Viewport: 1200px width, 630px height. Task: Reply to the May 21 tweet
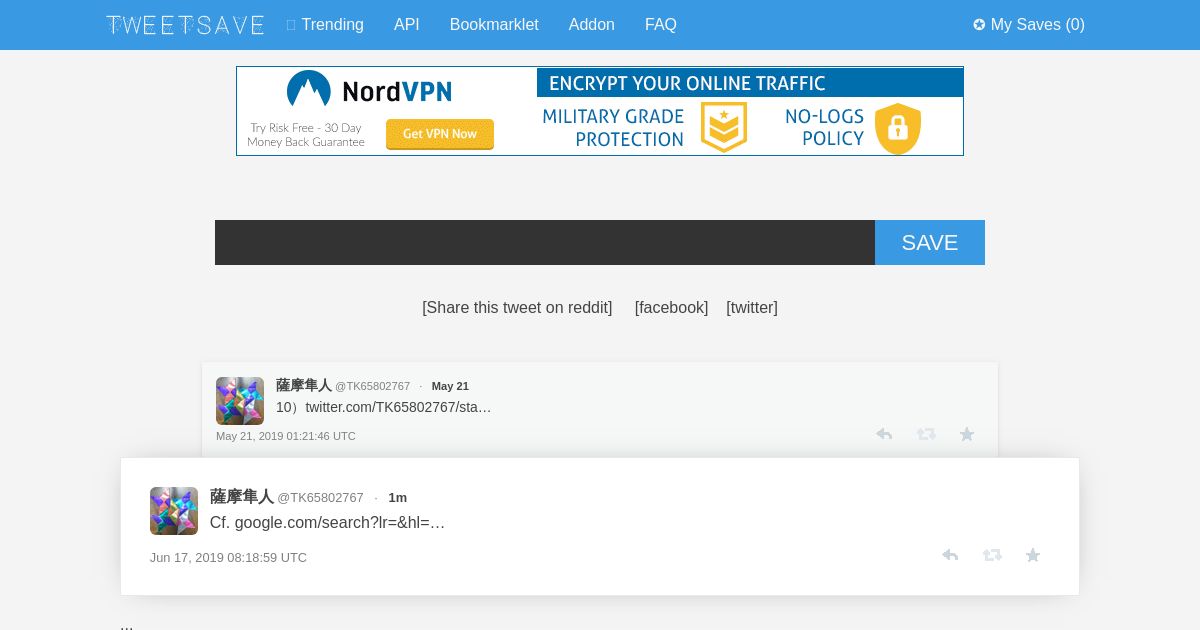tap(884, 434)
